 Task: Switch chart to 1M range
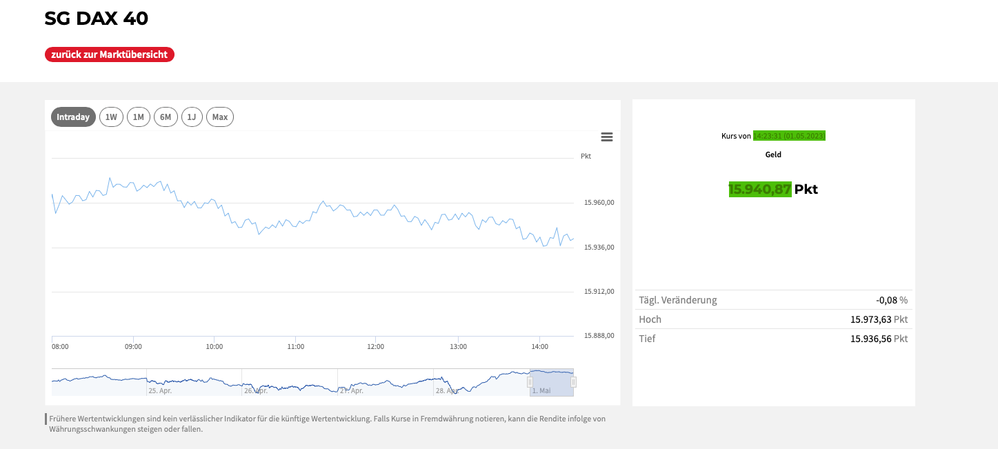[138, 117]
